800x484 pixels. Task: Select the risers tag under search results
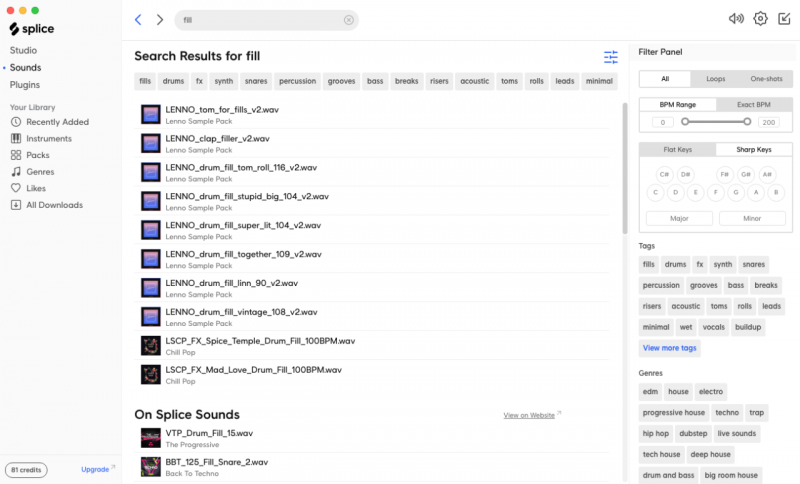[x=439, y=81]
